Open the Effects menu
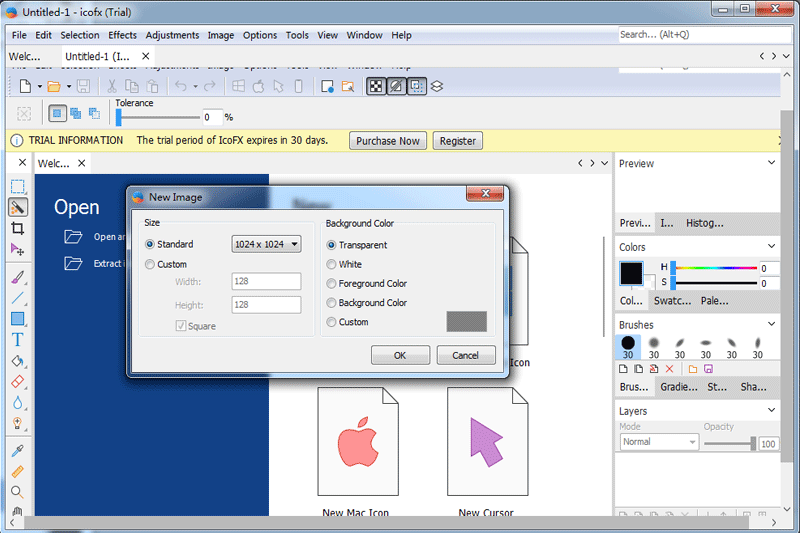This screenshot has height=533, width=800. point(122,35)
